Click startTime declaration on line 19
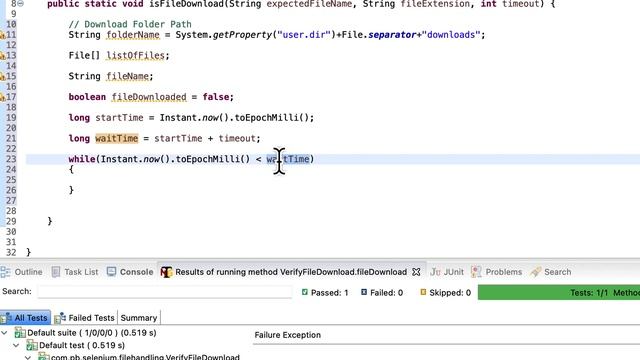This screenshot has width=640, height=360. click(120, 118)
